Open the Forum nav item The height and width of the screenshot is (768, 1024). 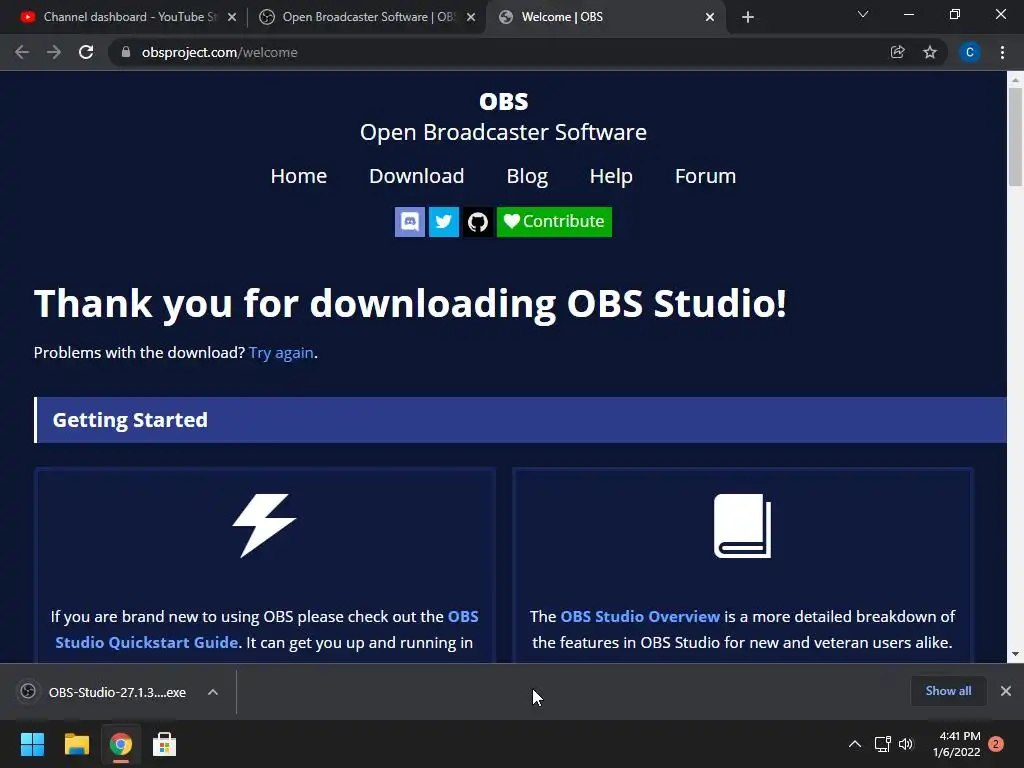[x=705, y=176]
